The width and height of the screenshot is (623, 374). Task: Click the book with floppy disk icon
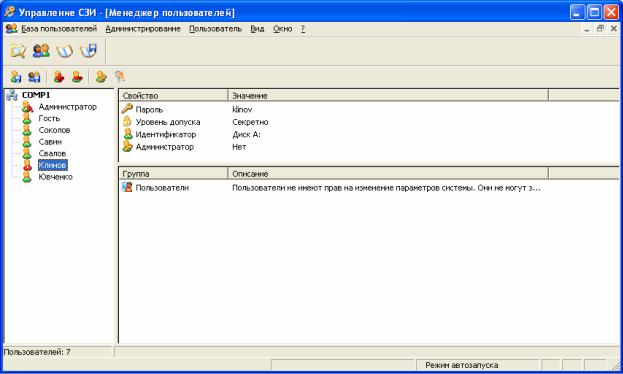click(89, 51)
